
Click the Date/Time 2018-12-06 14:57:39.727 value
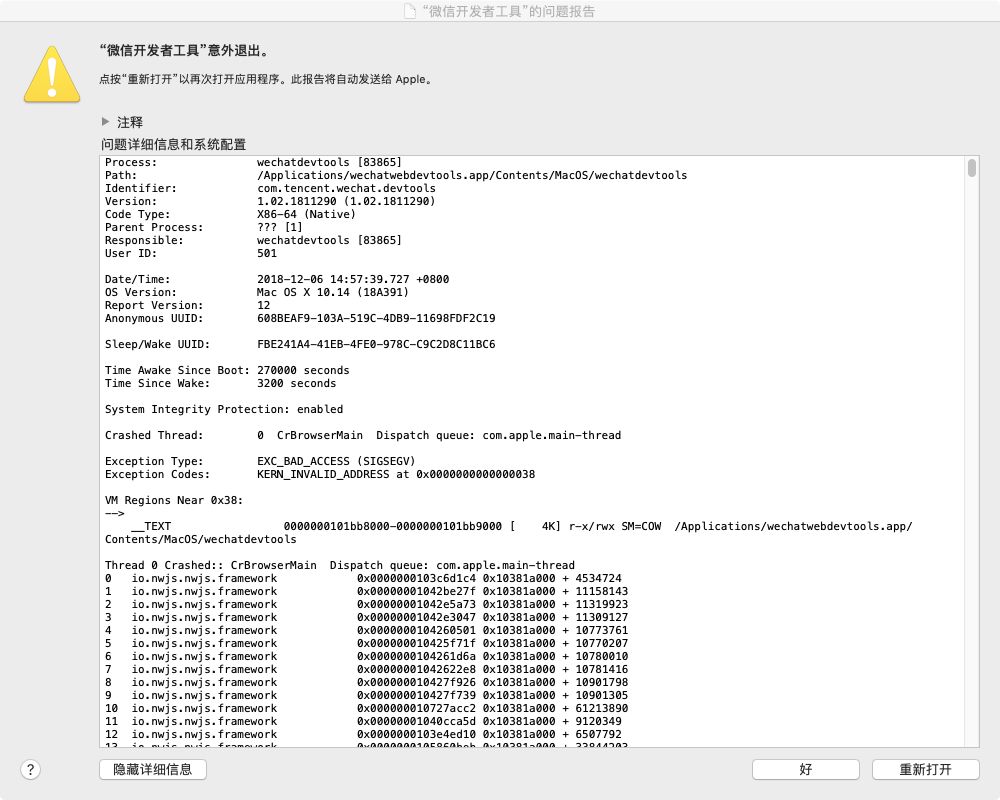click(x=353, y=279)
